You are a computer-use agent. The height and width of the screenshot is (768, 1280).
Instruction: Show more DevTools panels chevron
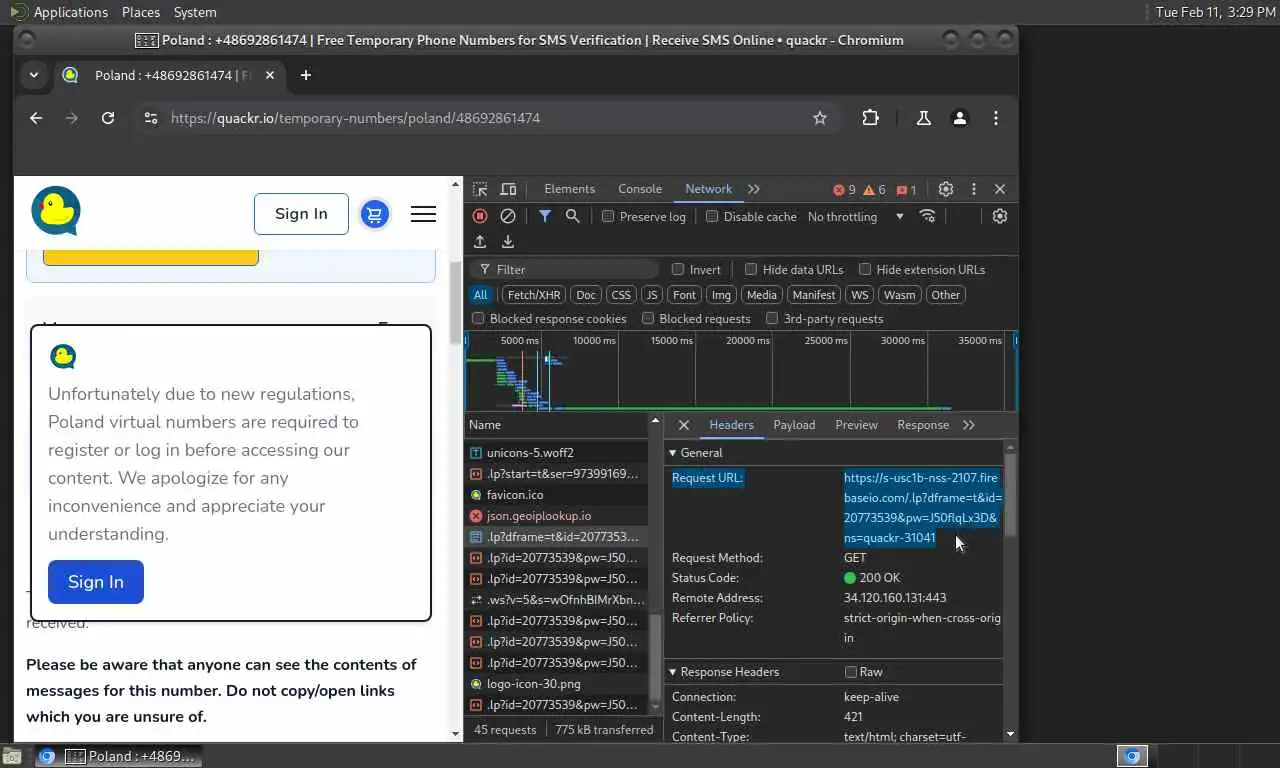(754, 189)
